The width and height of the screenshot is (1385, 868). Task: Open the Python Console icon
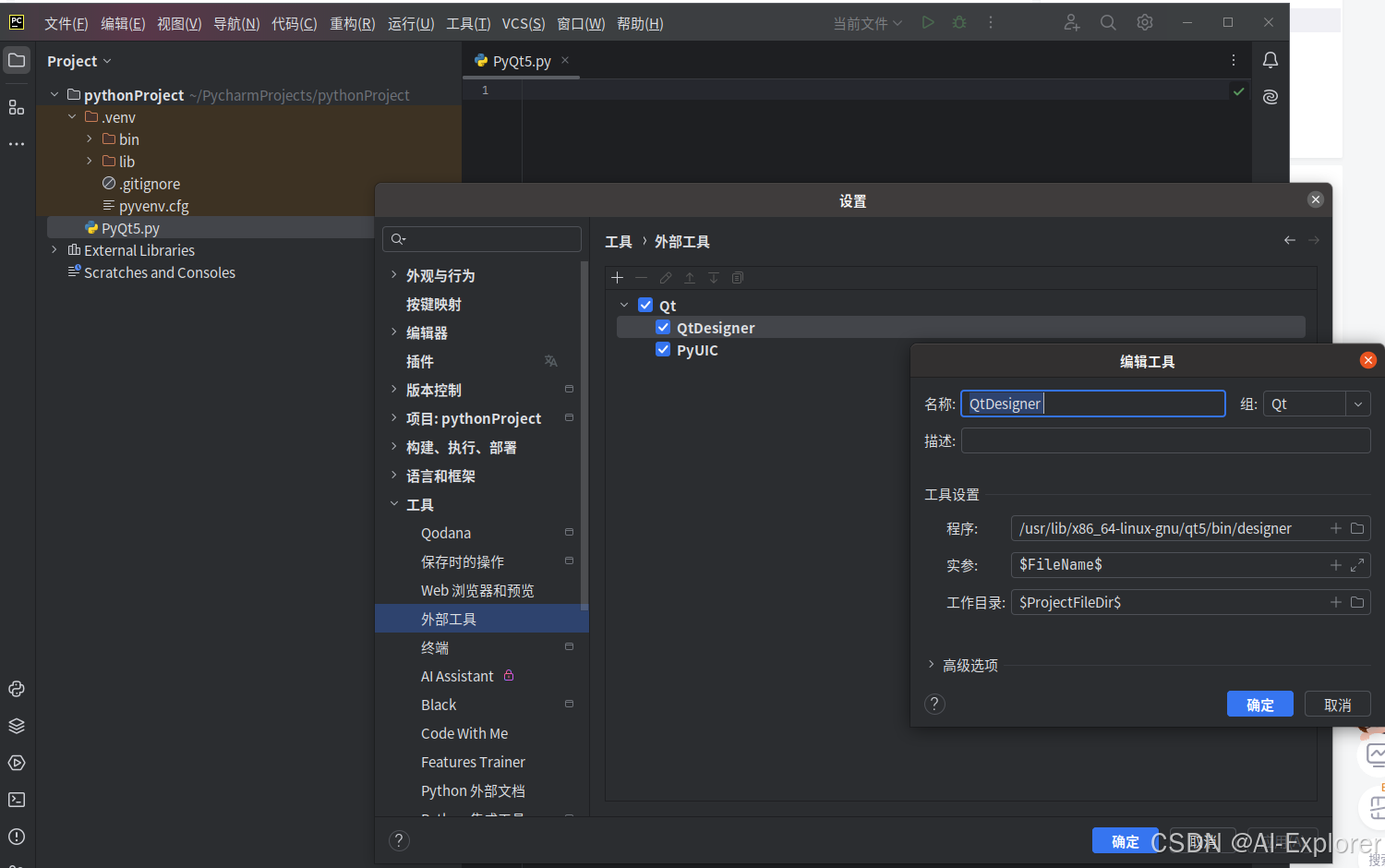17,689
